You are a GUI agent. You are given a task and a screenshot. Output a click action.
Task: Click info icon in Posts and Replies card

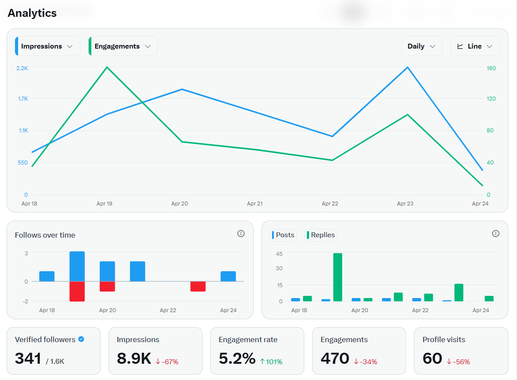tap(495, 234)
